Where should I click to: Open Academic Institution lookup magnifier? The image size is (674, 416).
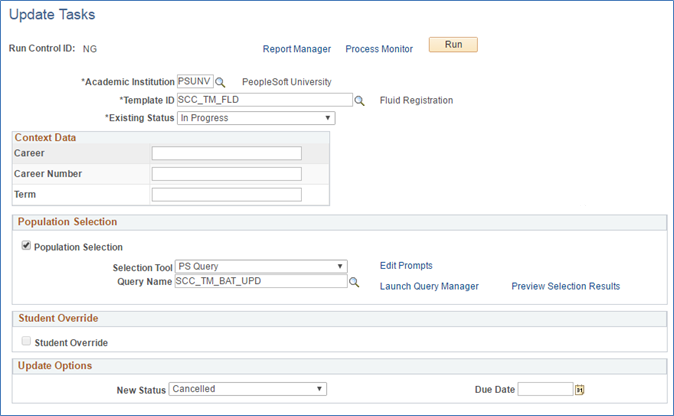pos(220,82)
